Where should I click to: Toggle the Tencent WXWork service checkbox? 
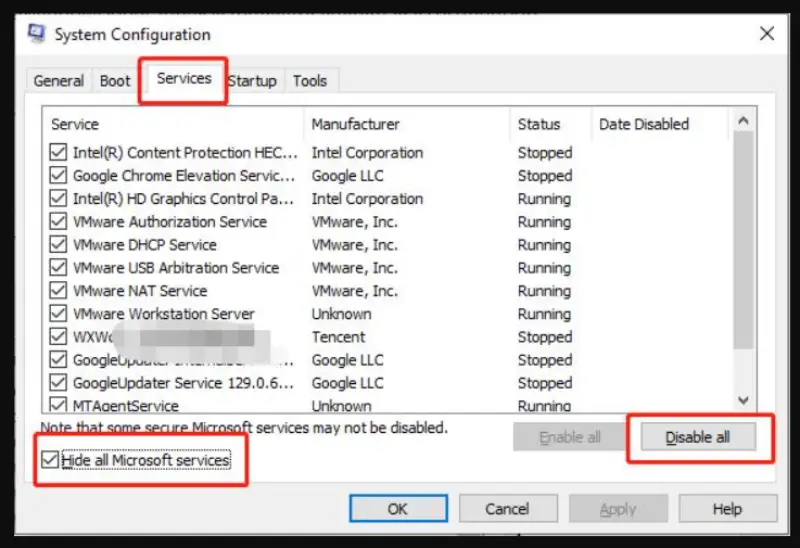(58, 336)
